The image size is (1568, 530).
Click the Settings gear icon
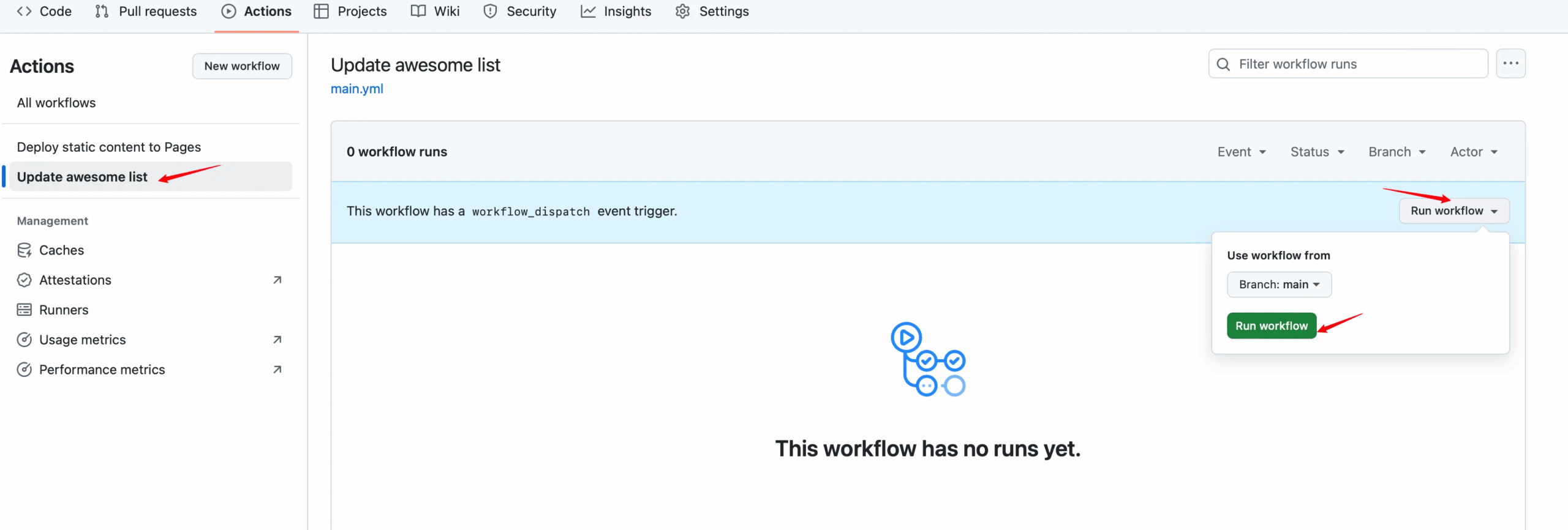pos(682,12)
